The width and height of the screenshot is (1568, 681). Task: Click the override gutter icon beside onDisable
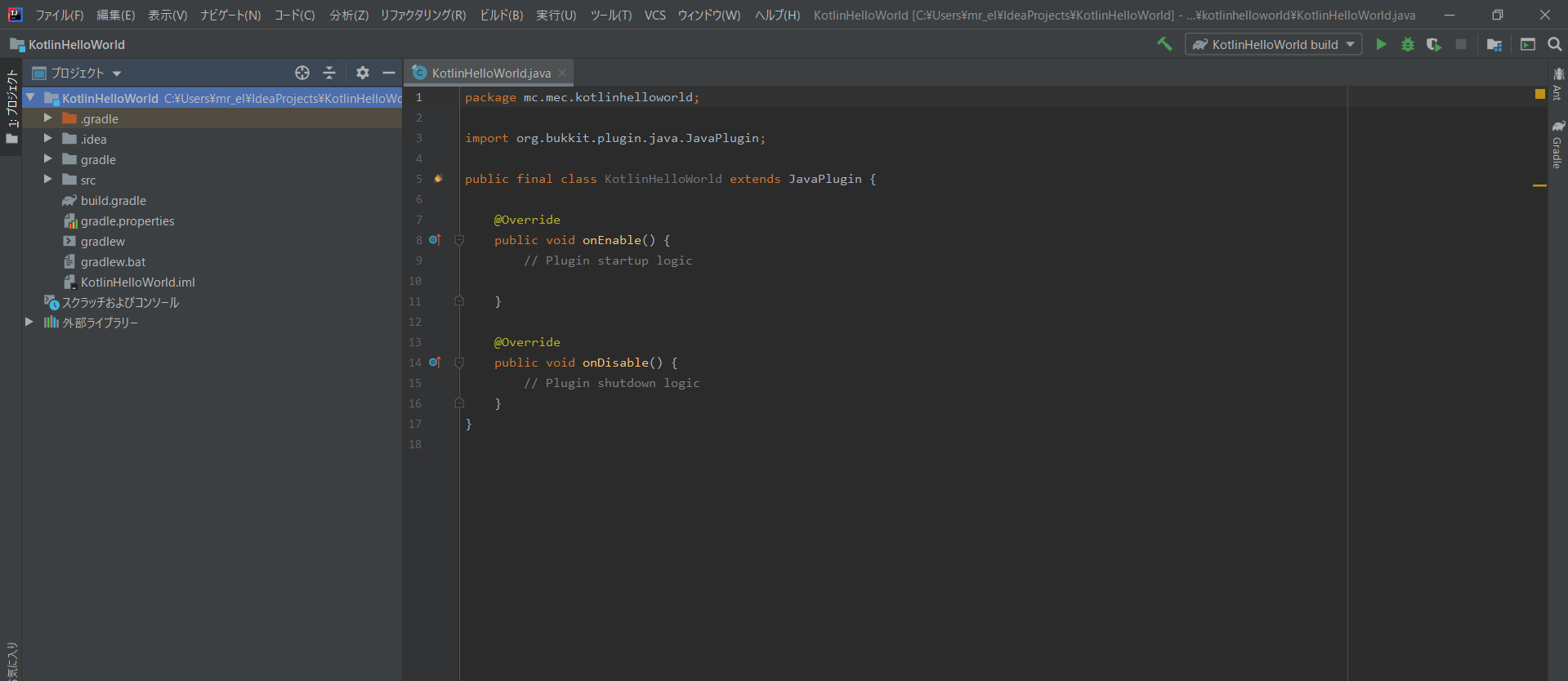[x=435, y=363]
